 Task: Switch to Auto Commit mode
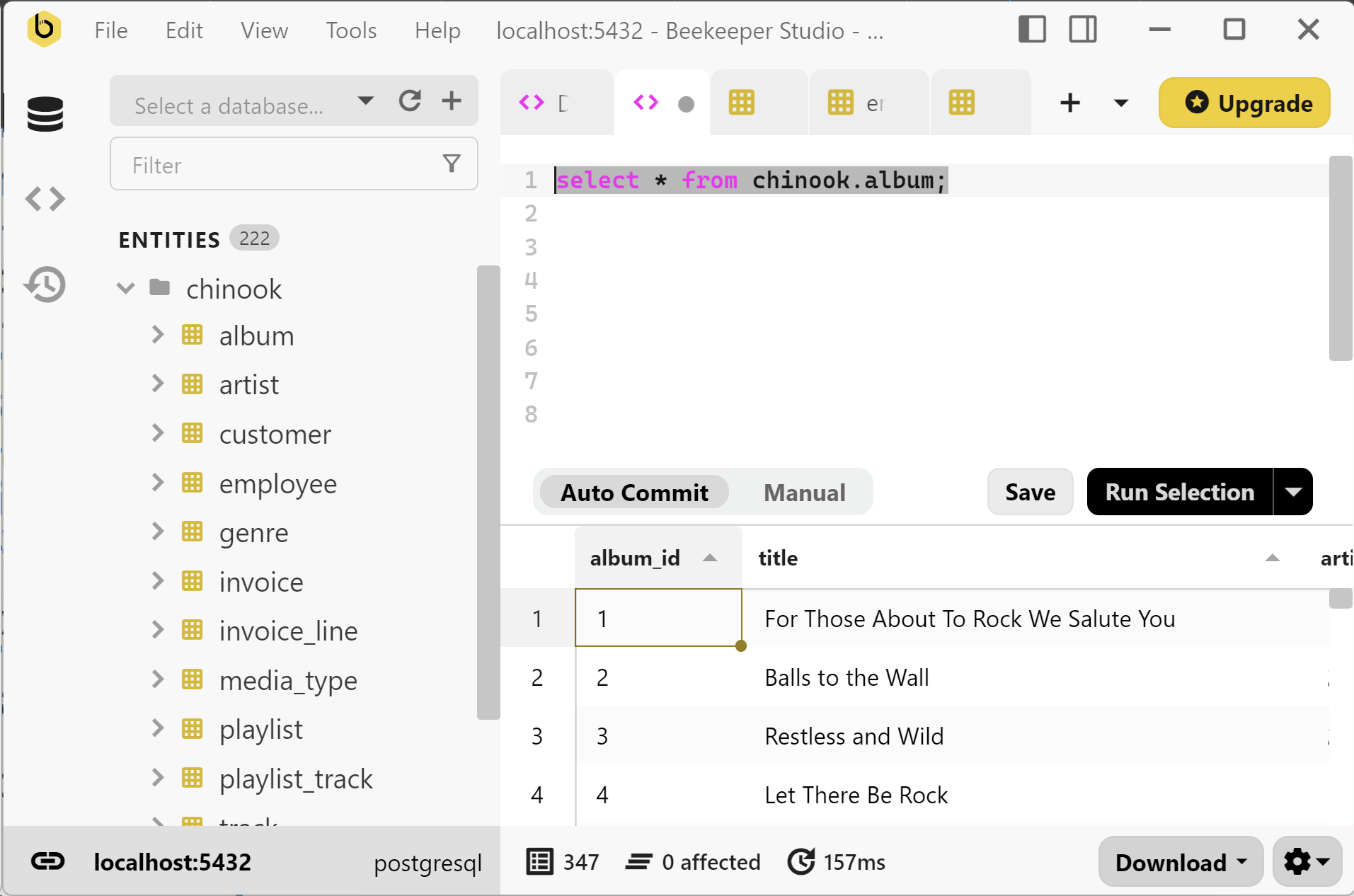point(633,493)
